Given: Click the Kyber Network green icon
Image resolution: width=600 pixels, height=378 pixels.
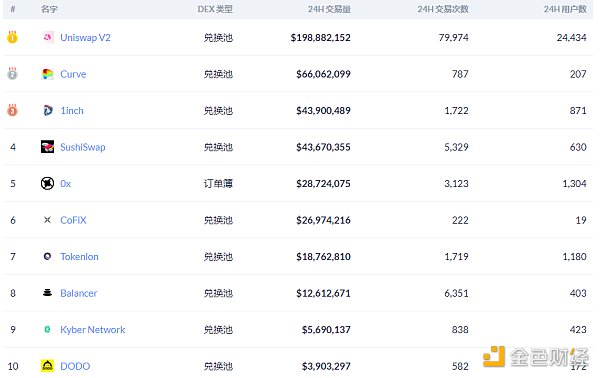Looking at the screenshot, I should point(47,329).
